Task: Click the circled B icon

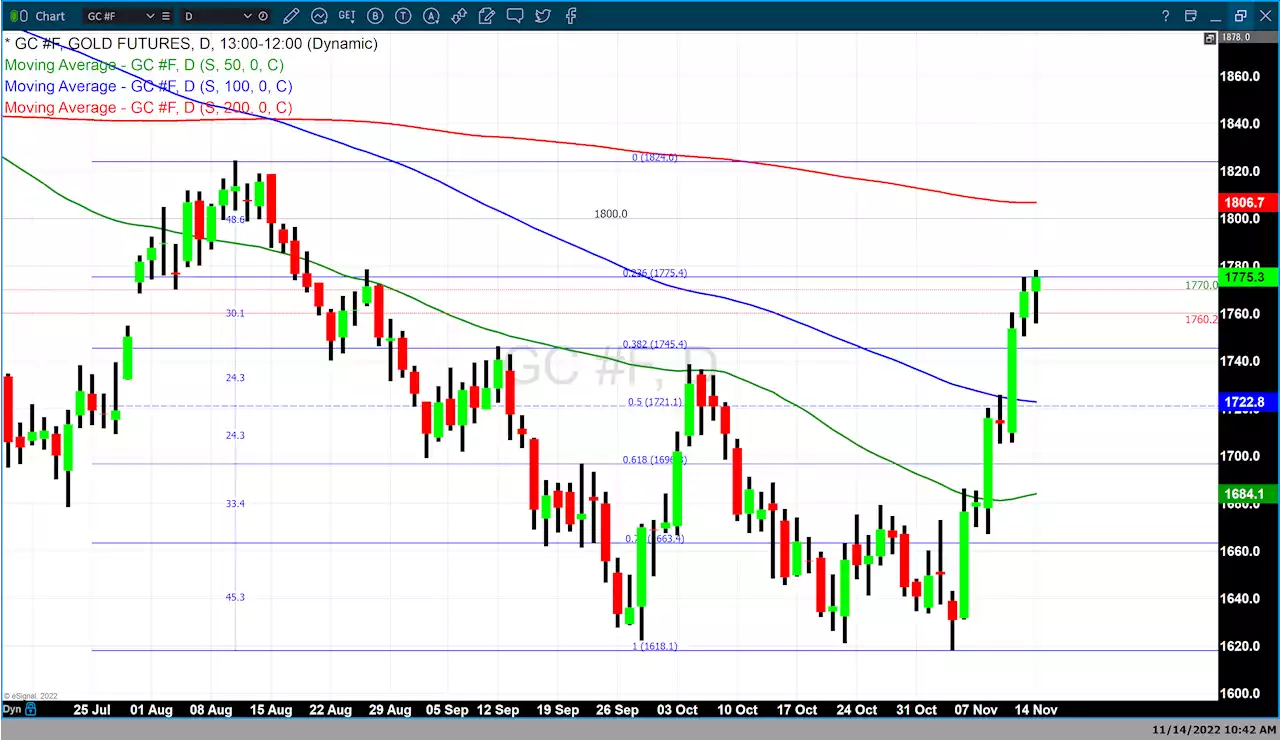Action: 375,16
